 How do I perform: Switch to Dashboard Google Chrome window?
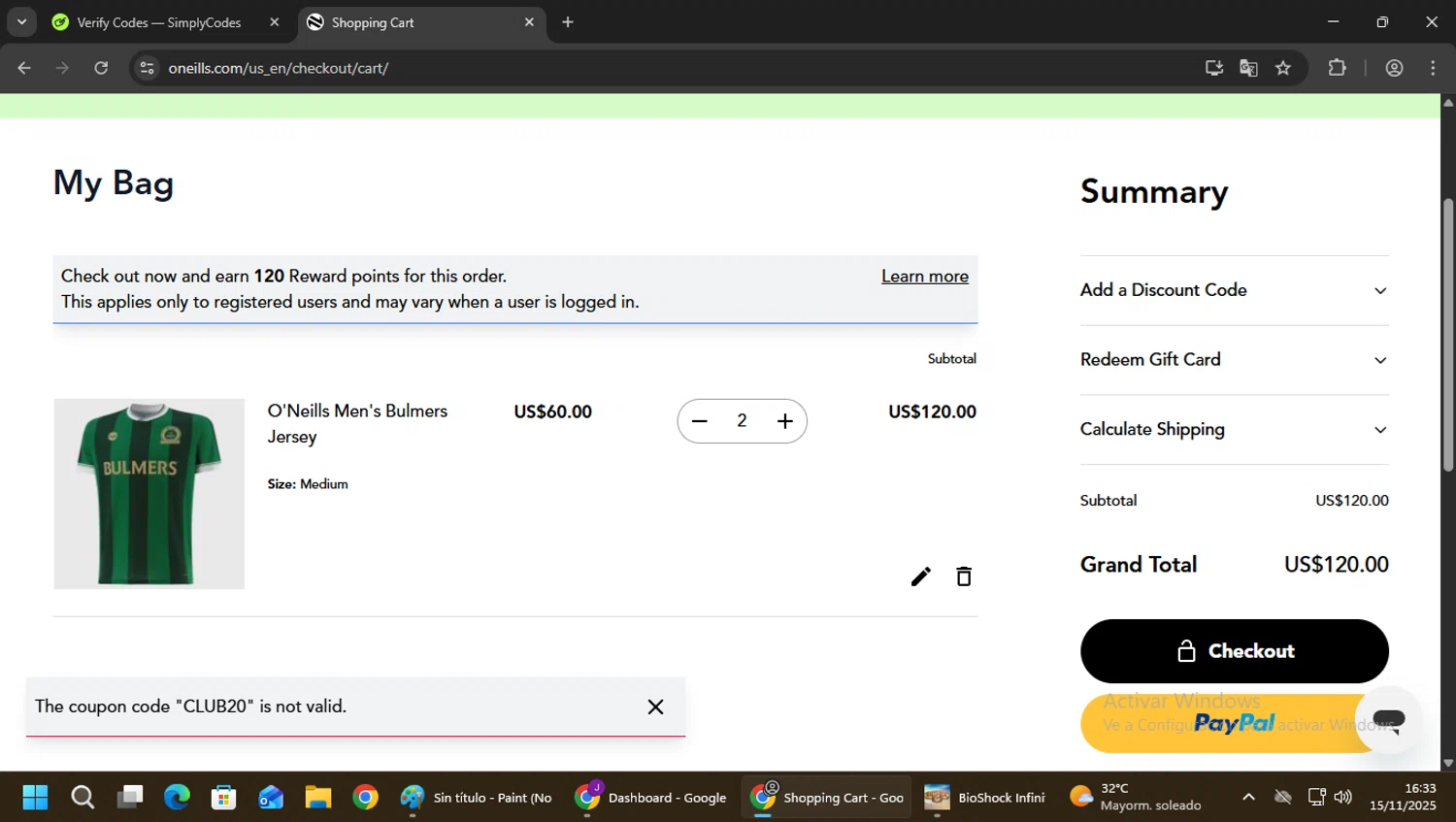tap(650, 798)
